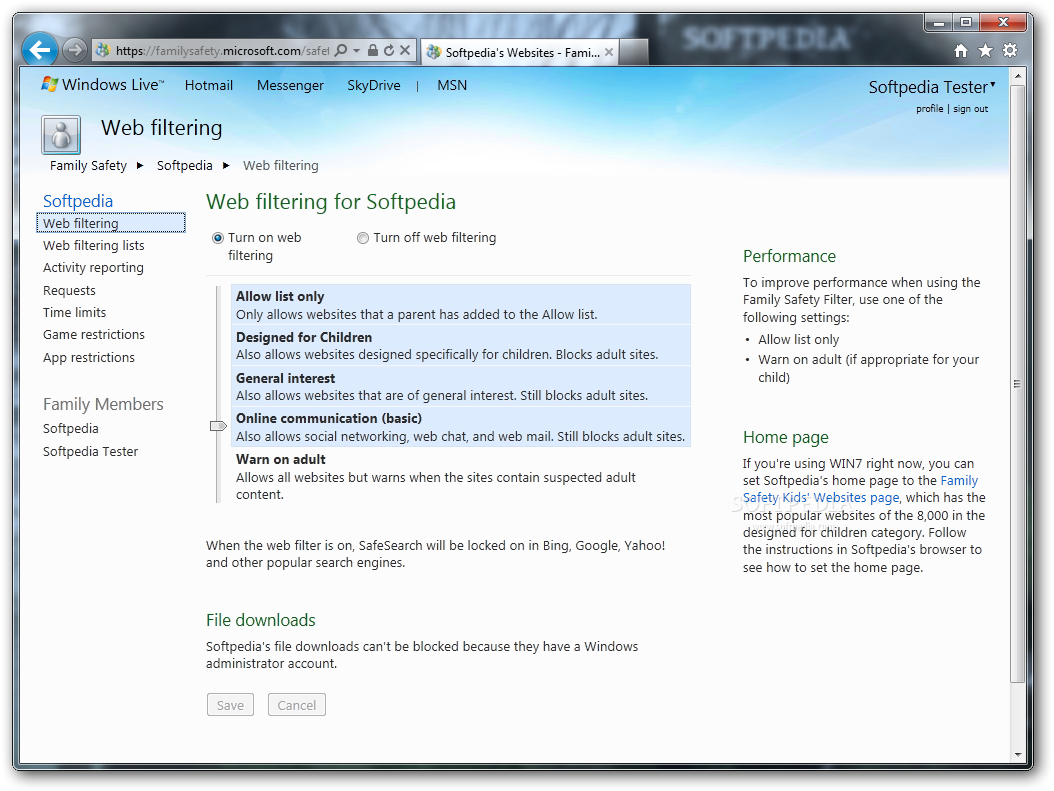
Task: Open MSN from the top menu
Action: pyautogui.click(x=452, y=85)
